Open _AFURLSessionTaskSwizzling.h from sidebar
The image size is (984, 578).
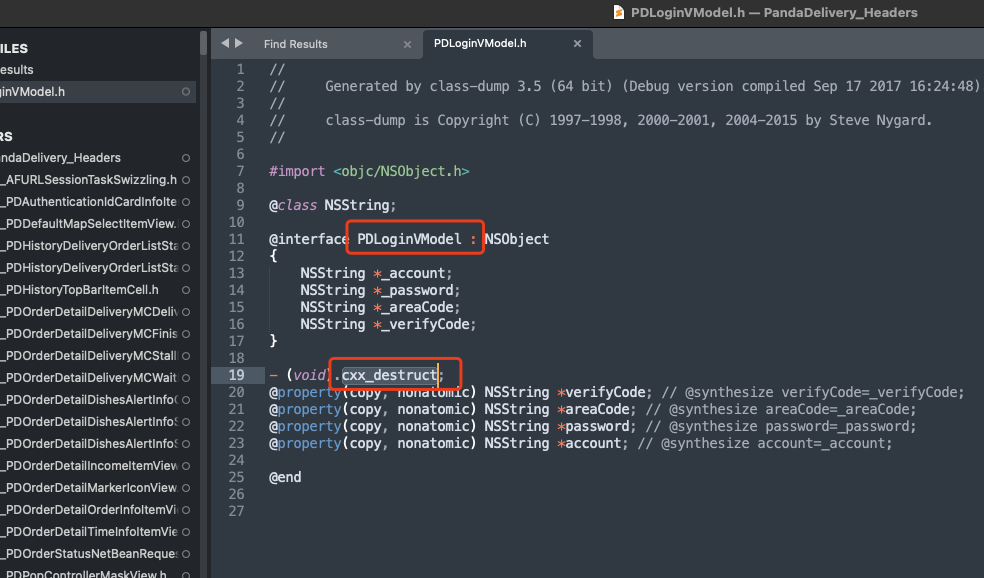click(x=90, y=180)
